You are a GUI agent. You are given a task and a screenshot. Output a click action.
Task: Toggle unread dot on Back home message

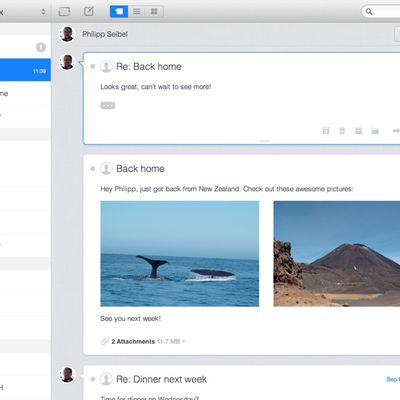pyautogui.click(x=93, y=168)
